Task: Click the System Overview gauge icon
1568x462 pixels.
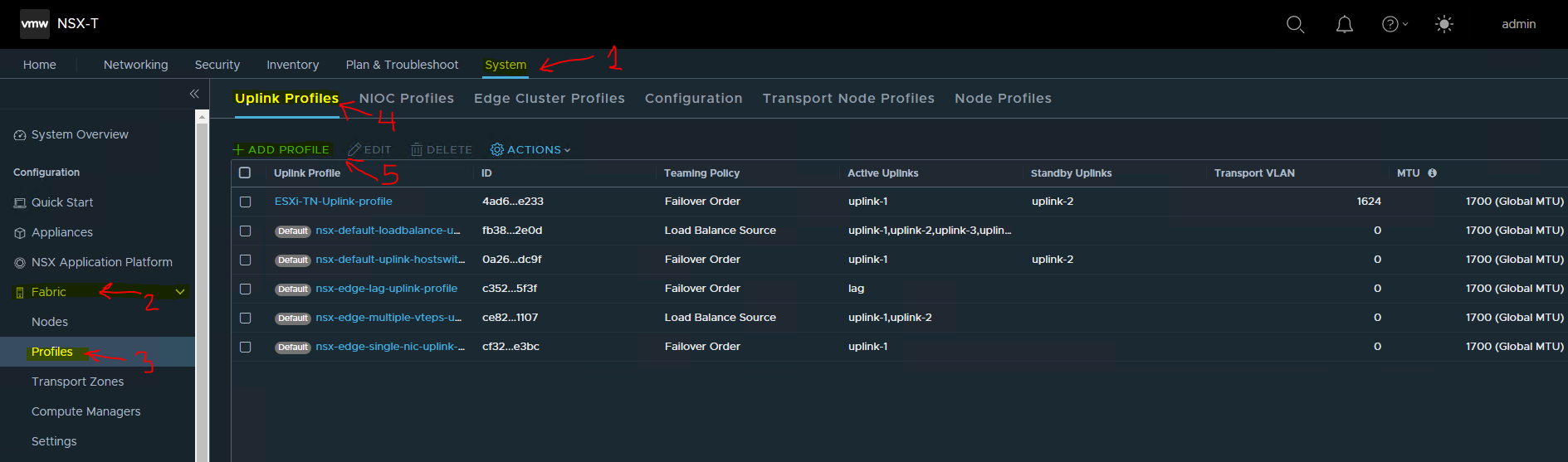Action: click(x=20, y=135)
